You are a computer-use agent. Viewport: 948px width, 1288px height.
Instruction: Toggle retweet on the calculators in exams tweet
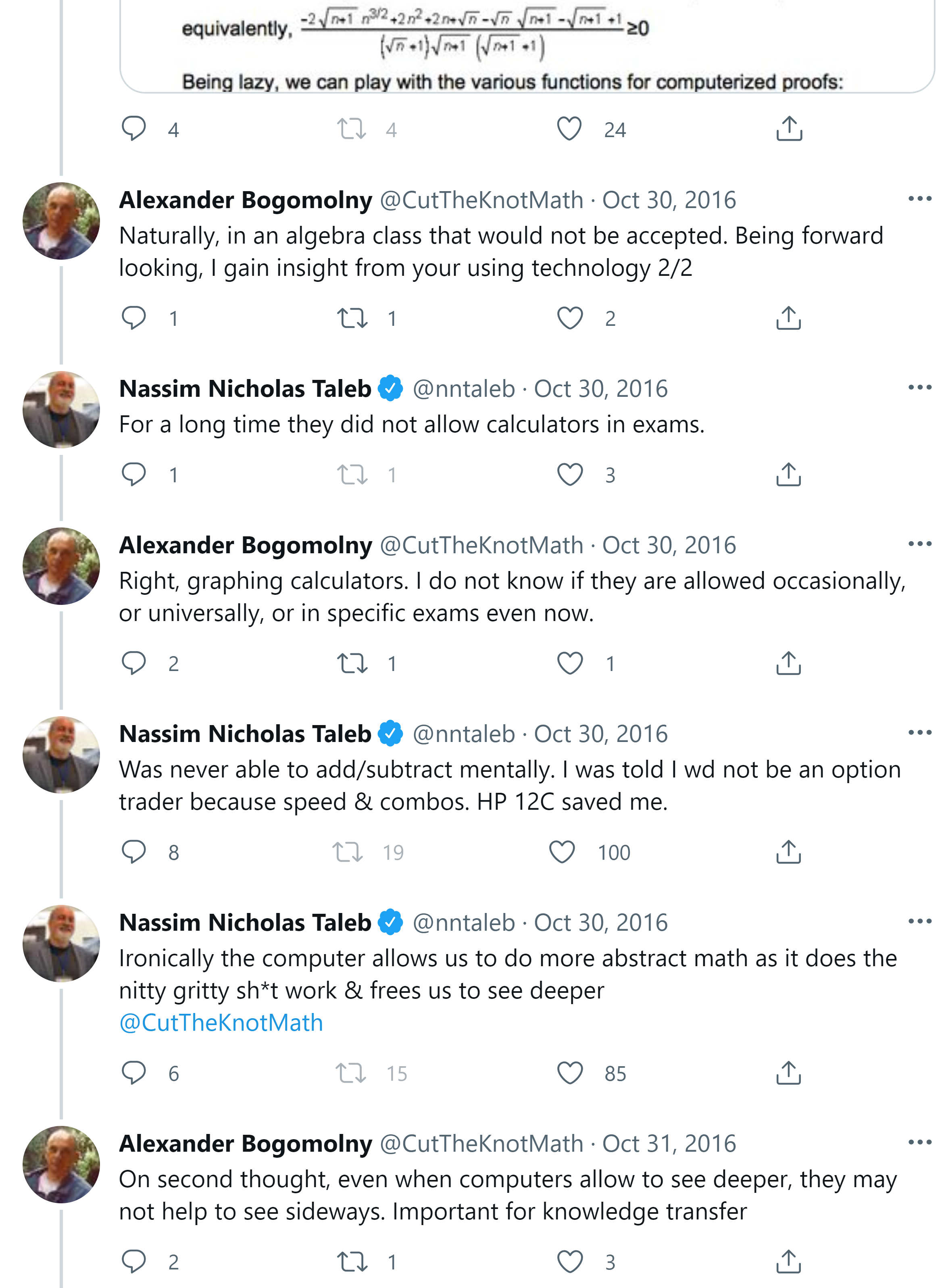point(352,475)
